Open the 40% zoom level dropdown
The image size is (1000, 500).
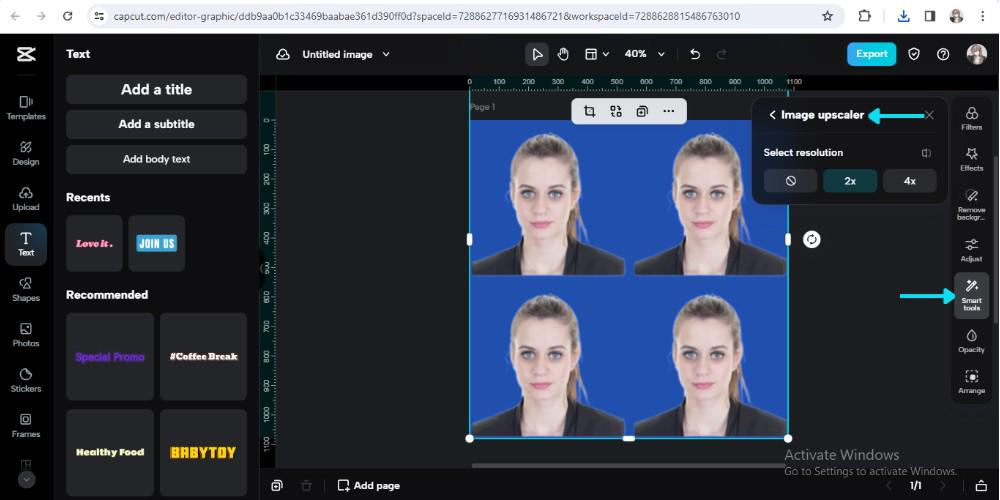coord(644,54)
